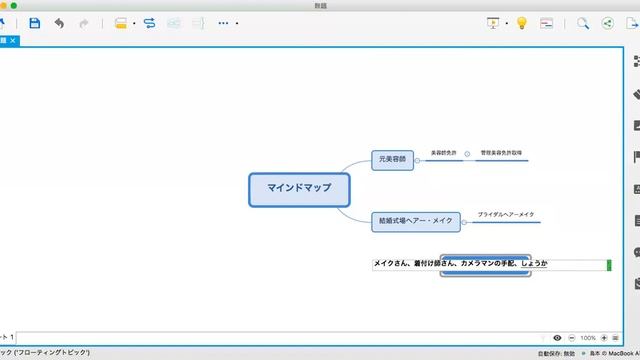
Task: Open the Gantt chart view
Action: coord(546,23)
